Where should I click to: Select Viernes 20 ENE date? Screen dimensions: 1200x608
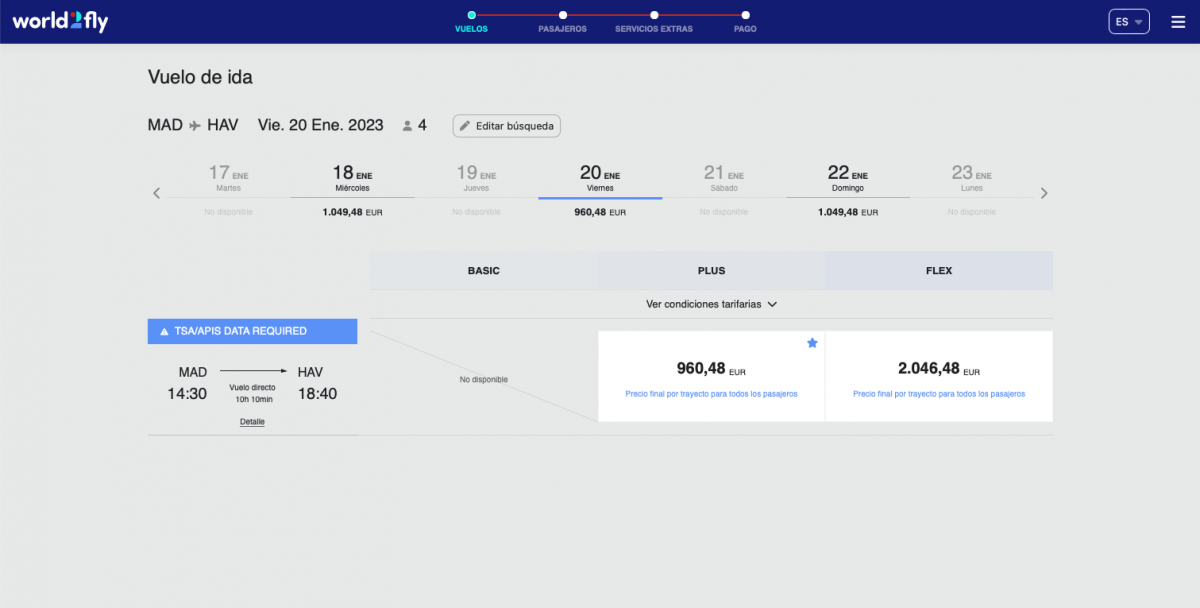point(600,190)
